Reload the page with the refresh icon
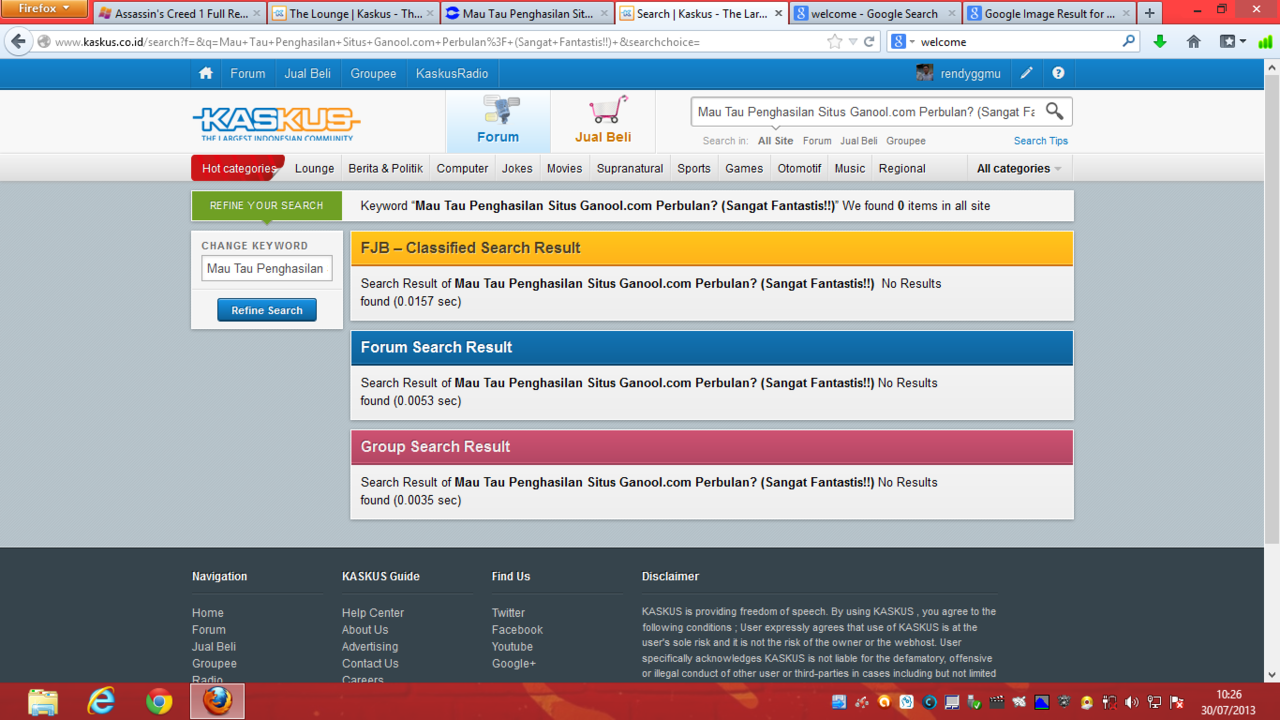The width and height of the screenshot is (1280, 720). pyautogui.click(x=869, y=42)
